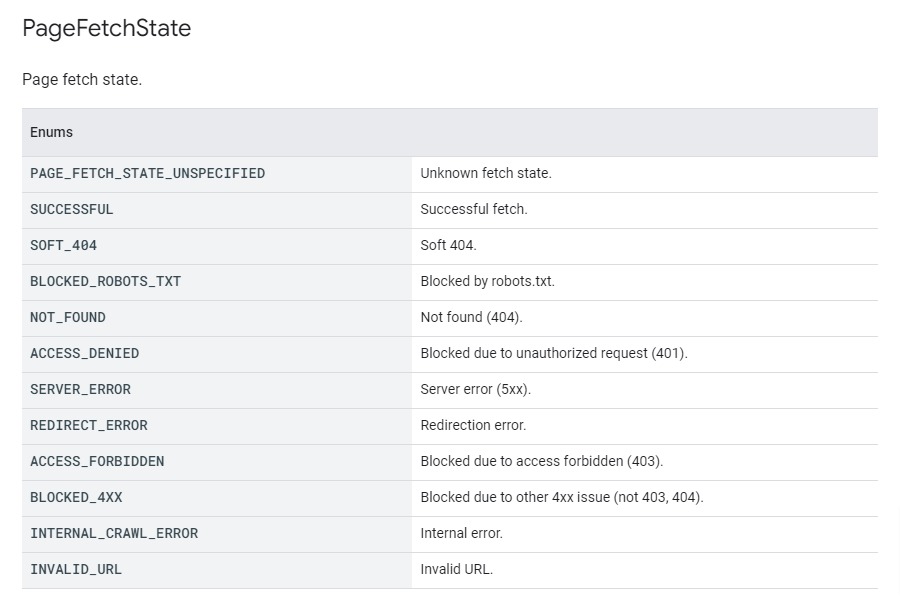Click the ACCESS_DENIED enum name
This screenshot has height=613, width=900.
point(84,354)
